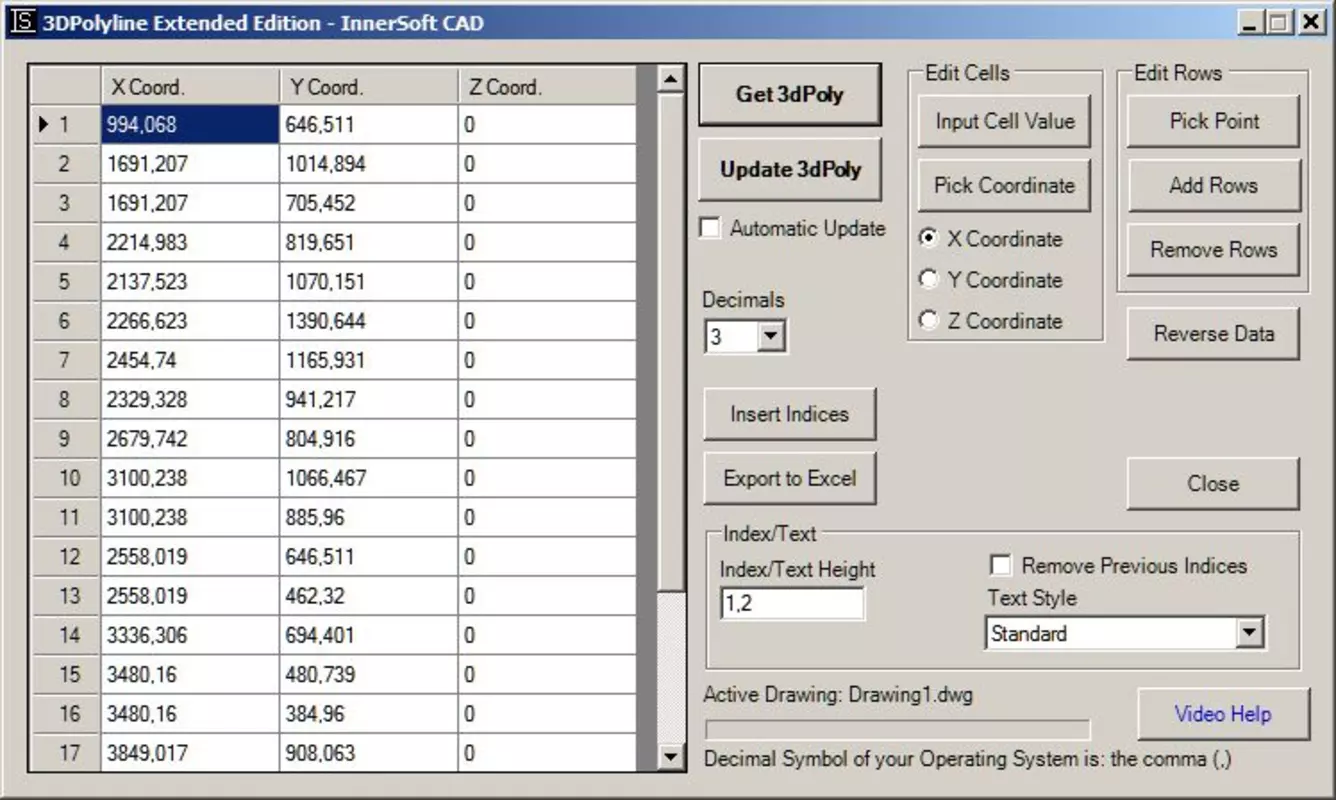Click cell with value 1066,467
The width and height of the screenshot is (1336, 800).
point(368,478)
